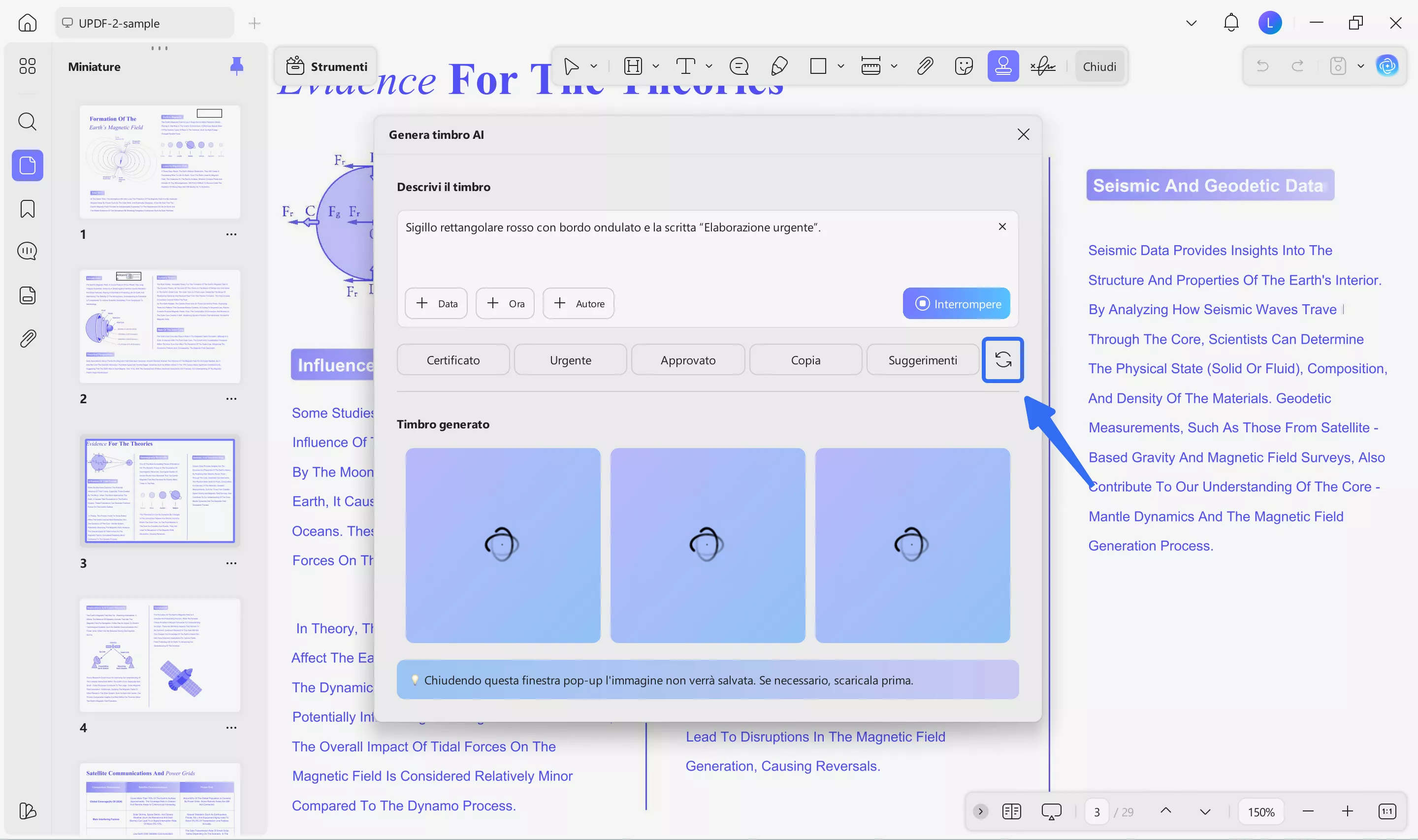The width and height of the screenshot is (1418, 840).
Task: Select the sticker tool icon
Action: 964,66
